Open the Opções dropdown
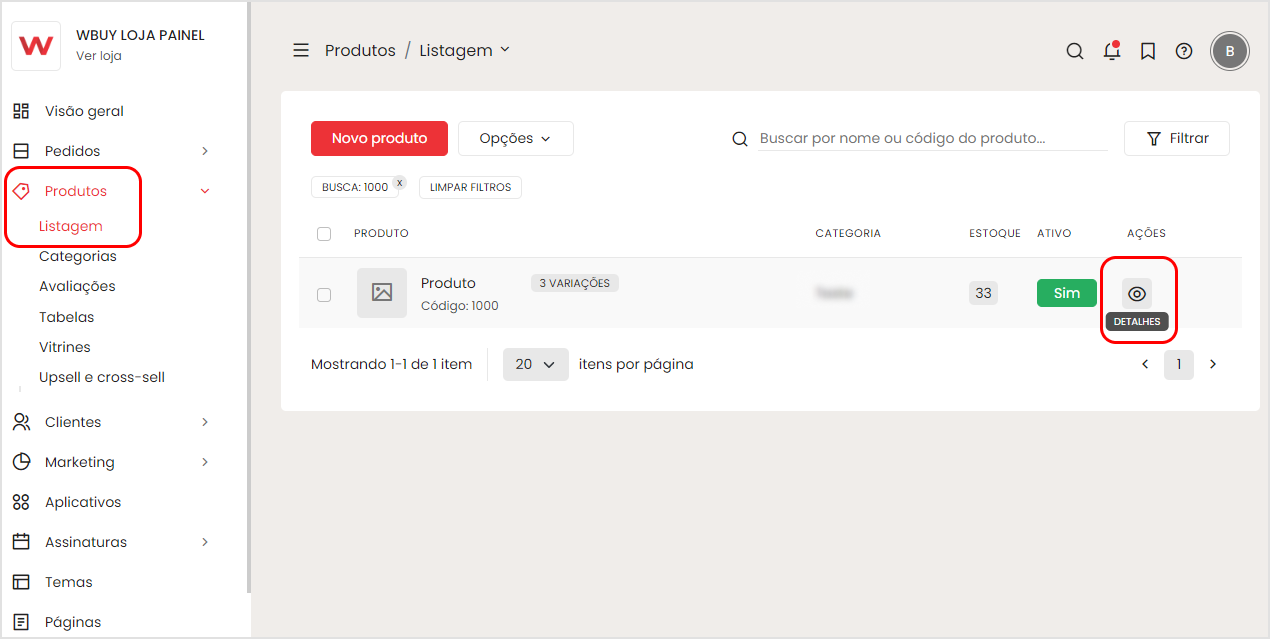 click(x=516, y=139)
